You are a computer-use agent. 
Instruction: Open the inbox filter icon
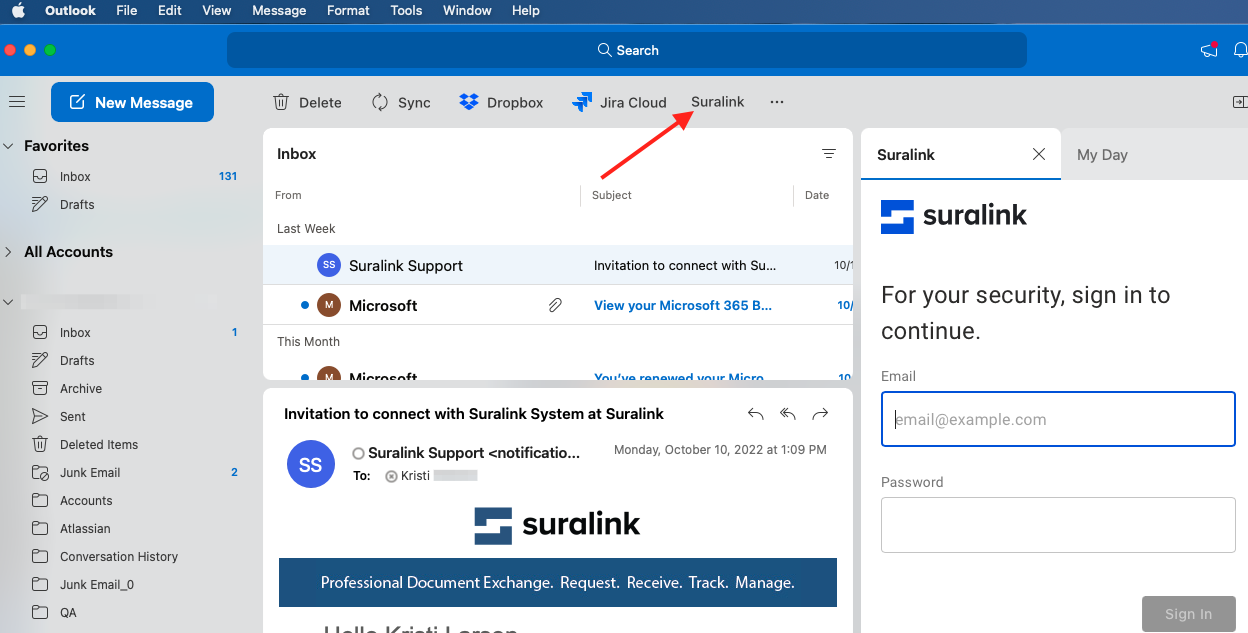click(x=828, y=154)
